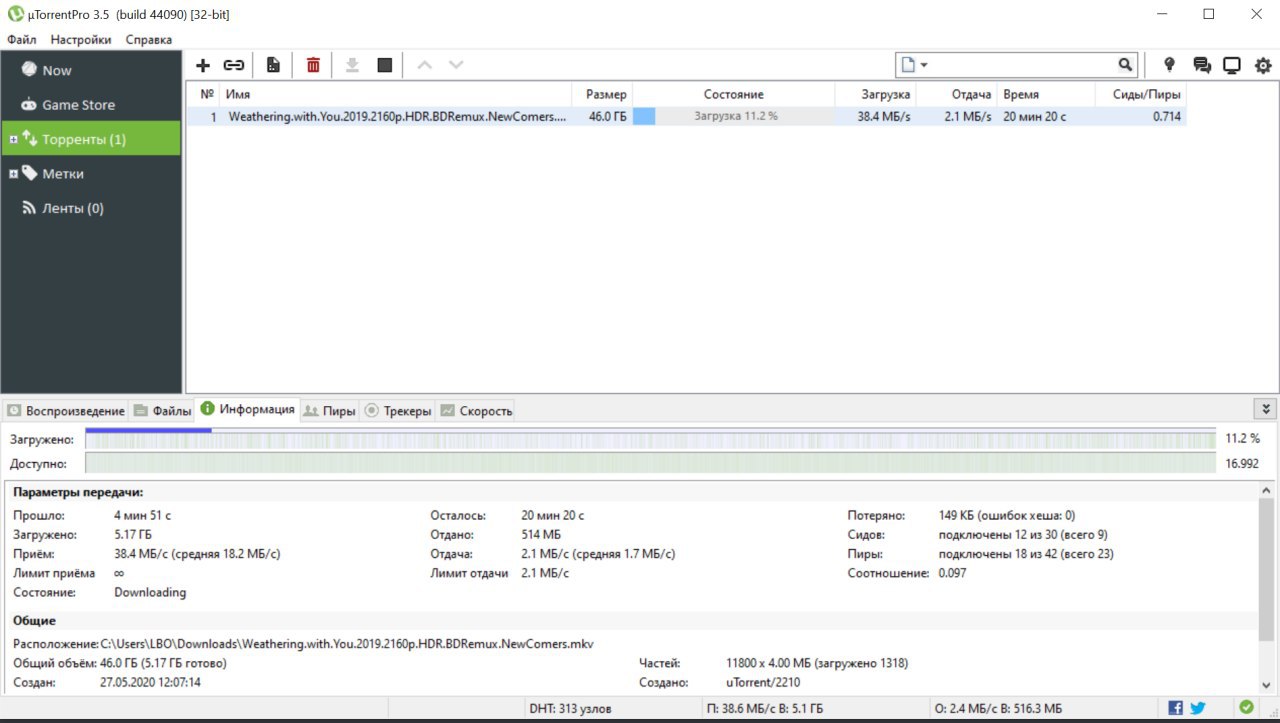Click the Twitter icon in status bar
Screen dimensions: 1280x723
(x=1197, y=708)
